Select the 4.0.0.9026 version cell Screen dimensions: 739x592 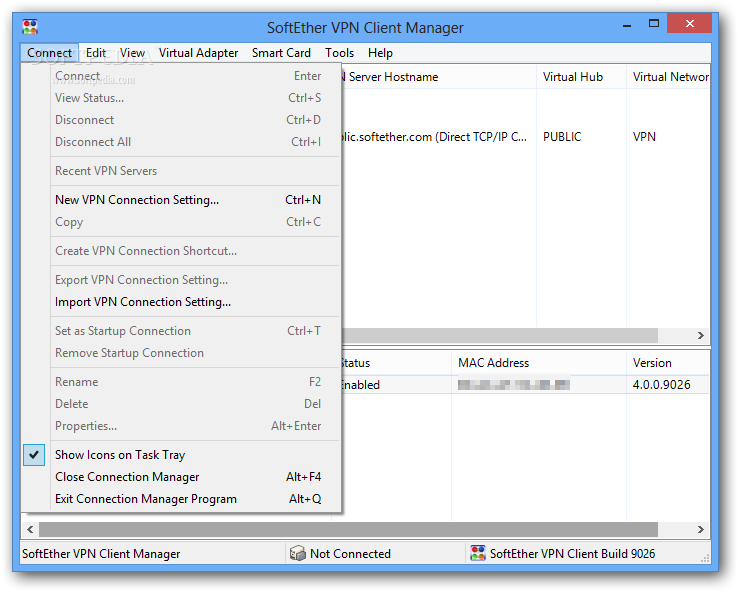point(661,385)
